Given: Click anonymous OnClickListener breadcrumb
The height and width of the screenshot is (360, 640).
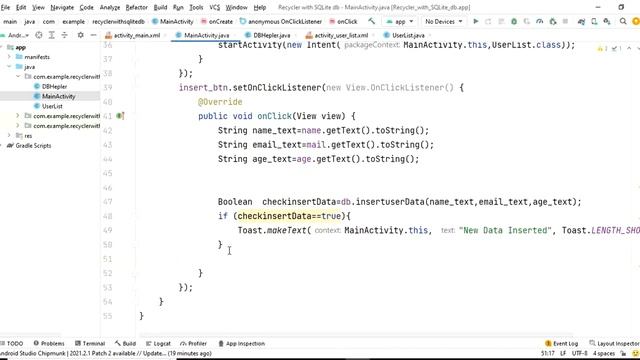Looking at the screenshot, I should (x=281, y=21).
